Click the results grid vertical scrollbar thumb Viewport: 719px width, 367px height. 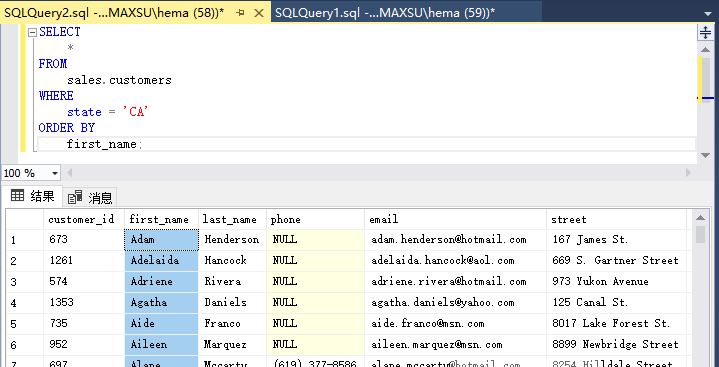[700, 234]
